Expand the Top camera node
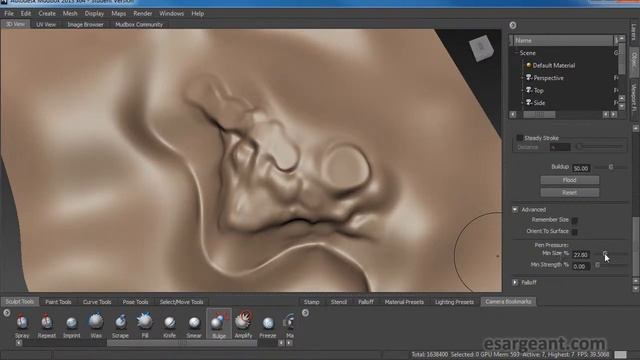Screen dimensions: 640x360 point(522,90)
